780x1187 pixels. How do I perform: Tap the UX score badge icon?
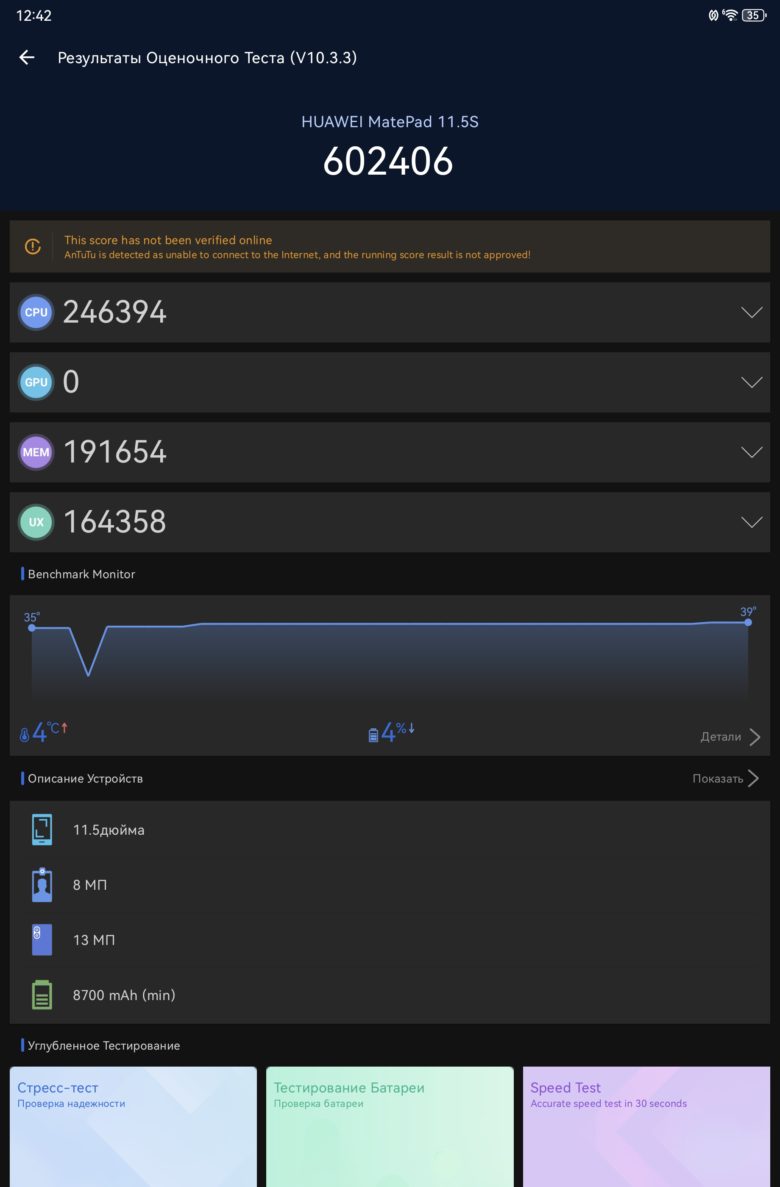pyautogui.click(x=36, y=522)
